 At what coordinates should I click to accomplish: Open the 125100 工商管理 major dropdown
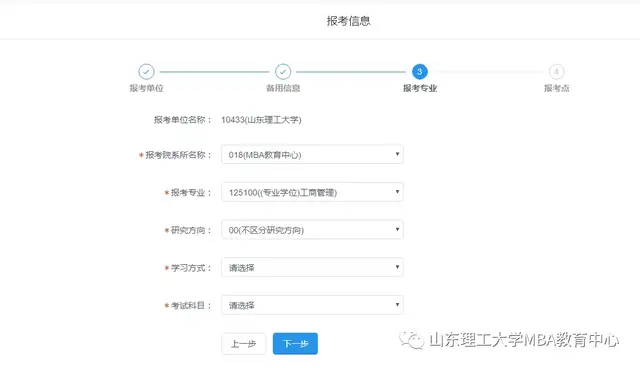pyautogui.click(x=312, y=192)
